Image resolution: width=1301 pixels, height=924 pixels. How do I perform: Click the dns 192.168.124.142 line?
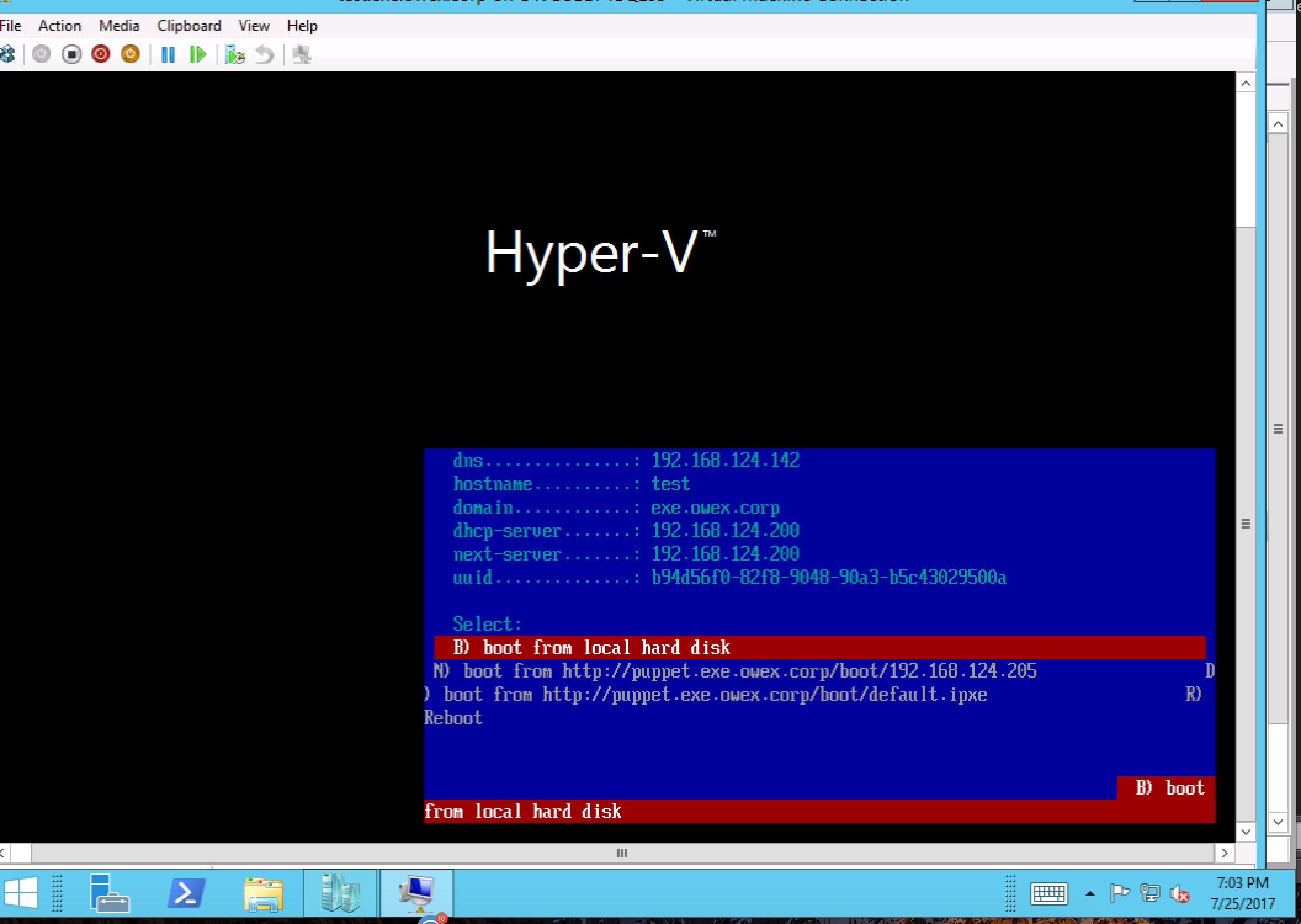pos(626,460)
